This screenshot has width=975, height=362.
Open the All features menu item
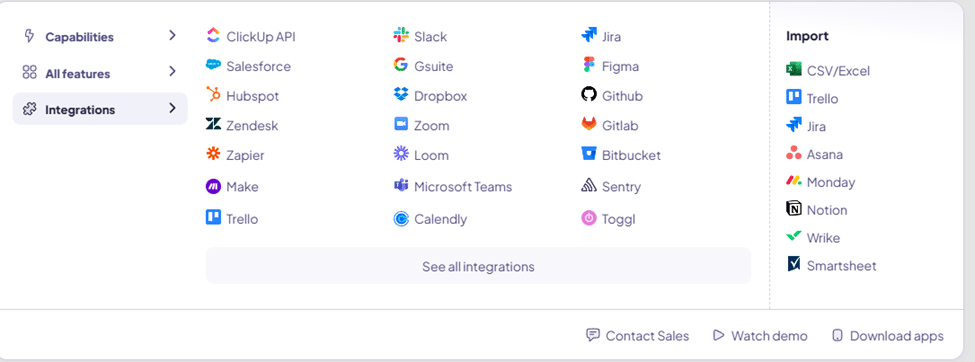[x=100, y=72]
